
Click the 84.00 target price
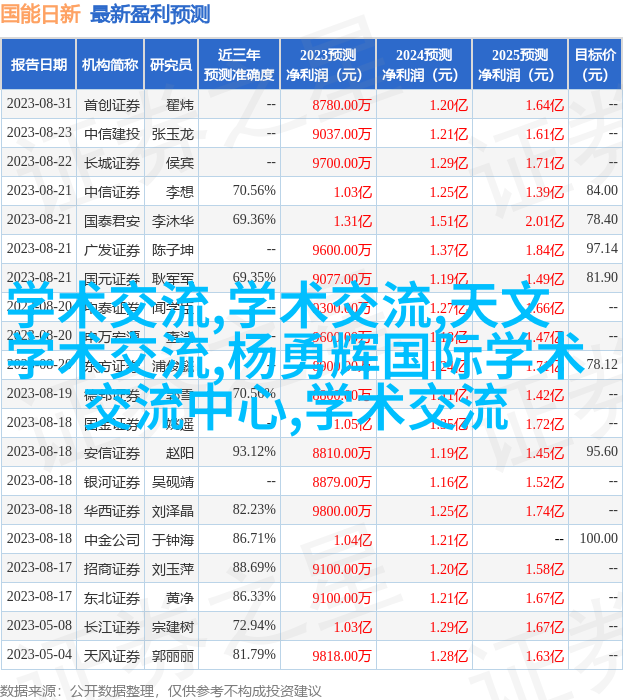(x=602, y=191)
